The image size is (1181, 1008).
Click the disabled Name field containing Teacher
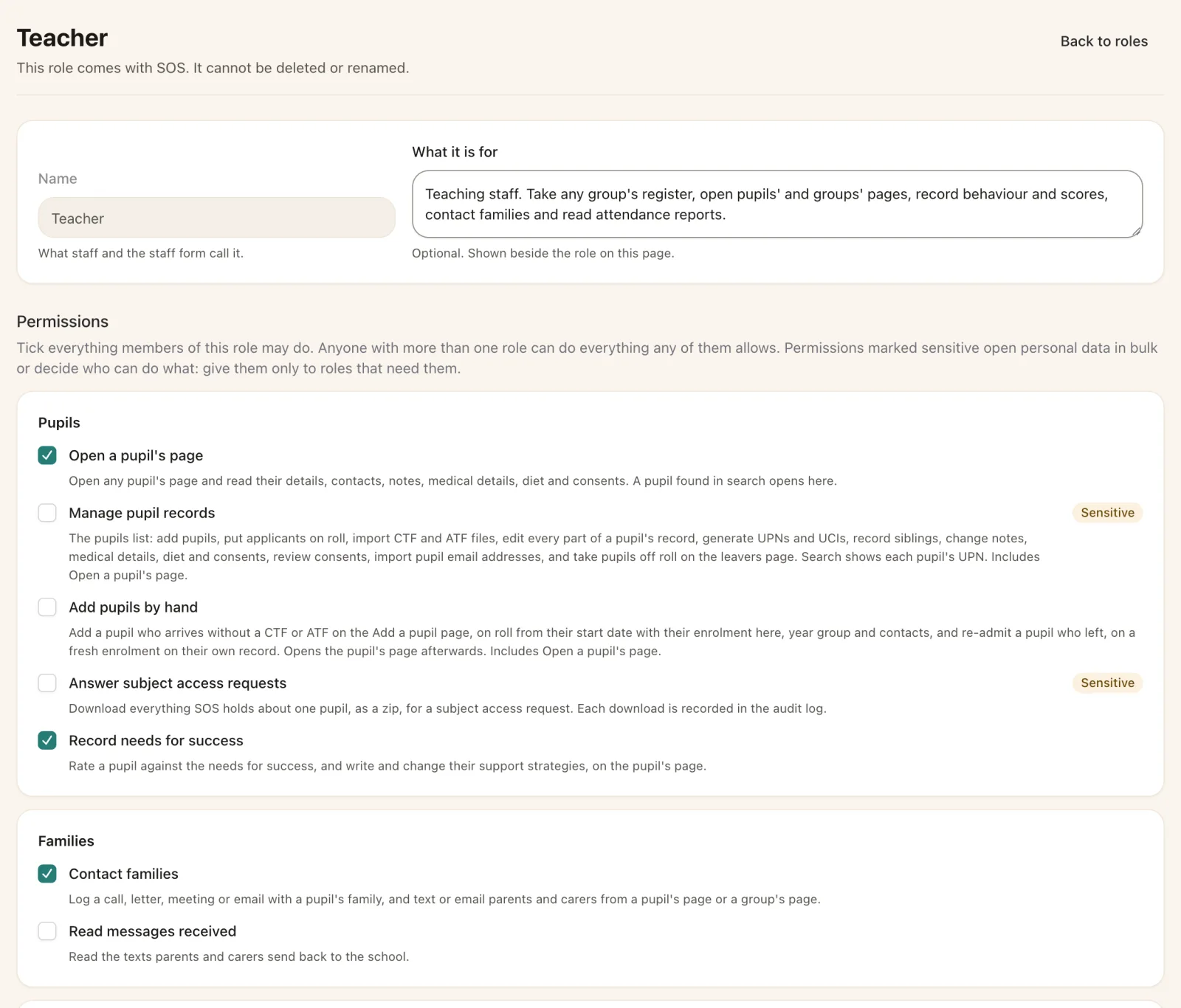pyautogui.click(x=216, y=218)
